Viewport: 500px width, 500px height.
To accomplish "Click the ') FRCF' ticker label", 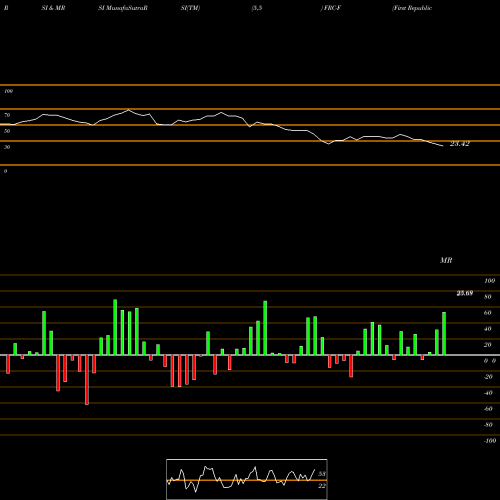I will (x=331, y=8).
